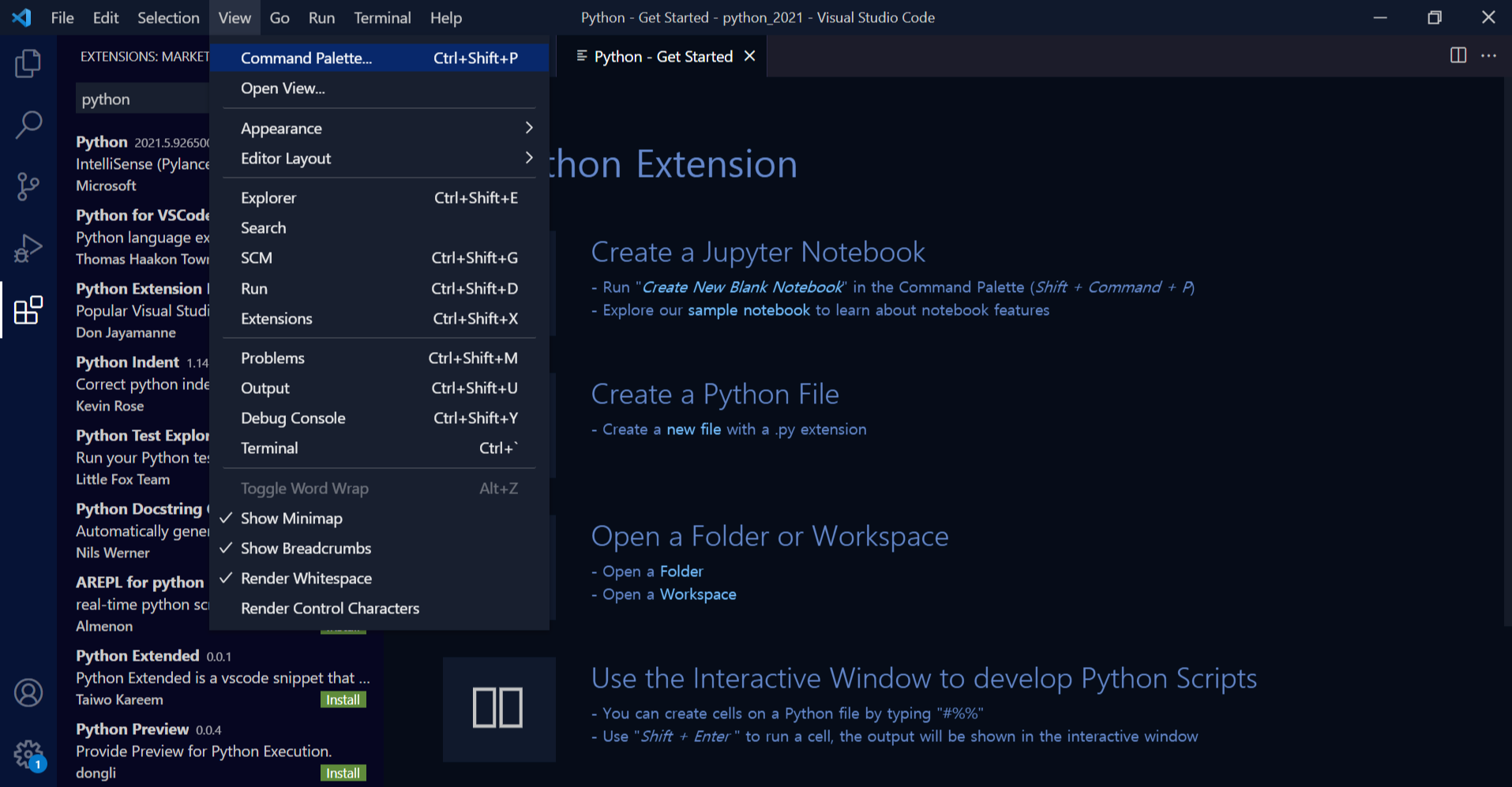This screenshot has height=787, width=1512.
Task: Open the Selection menu
Action: click(168, 17)
